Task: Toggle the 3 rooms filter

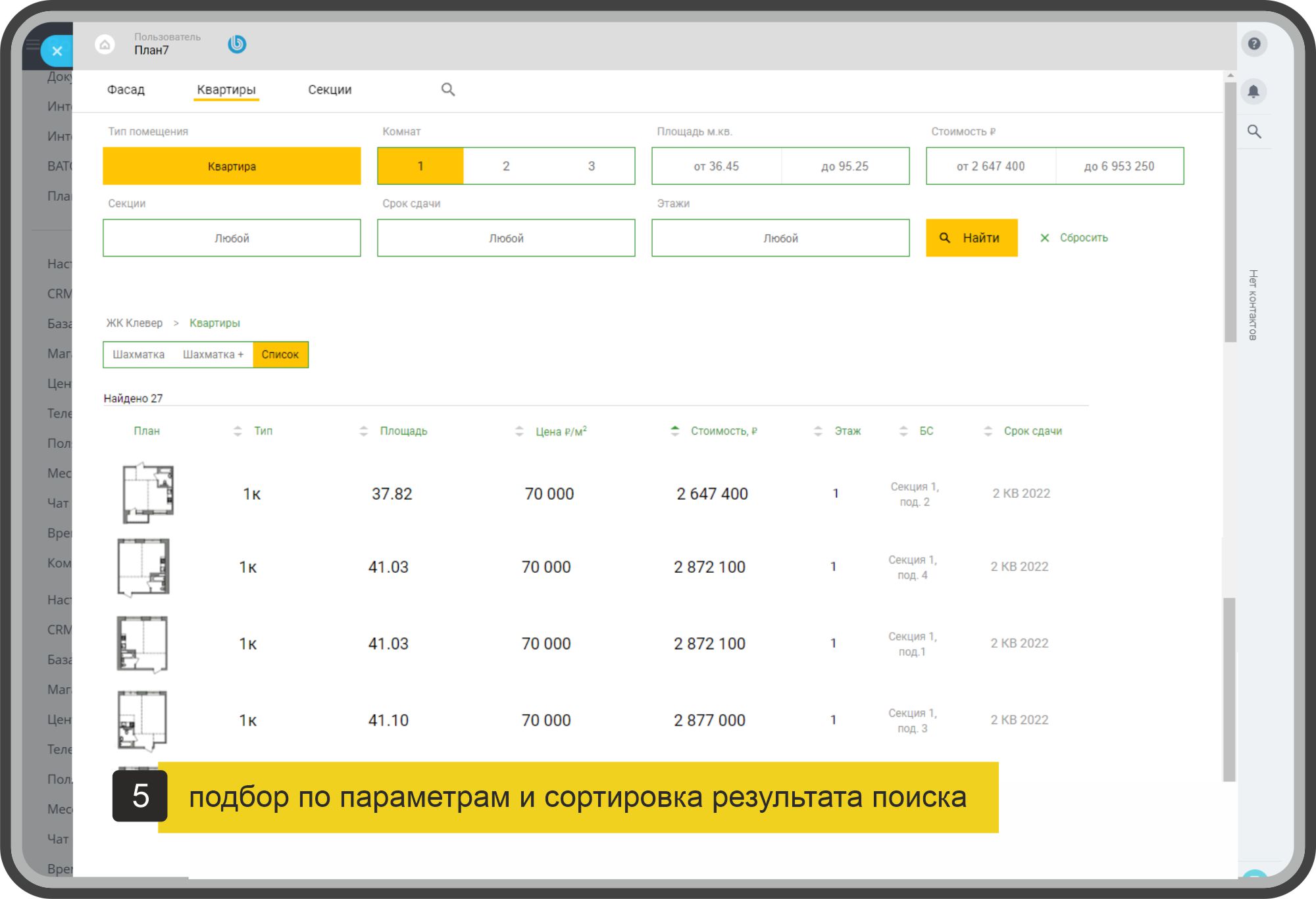Action: tap(591, 166)
